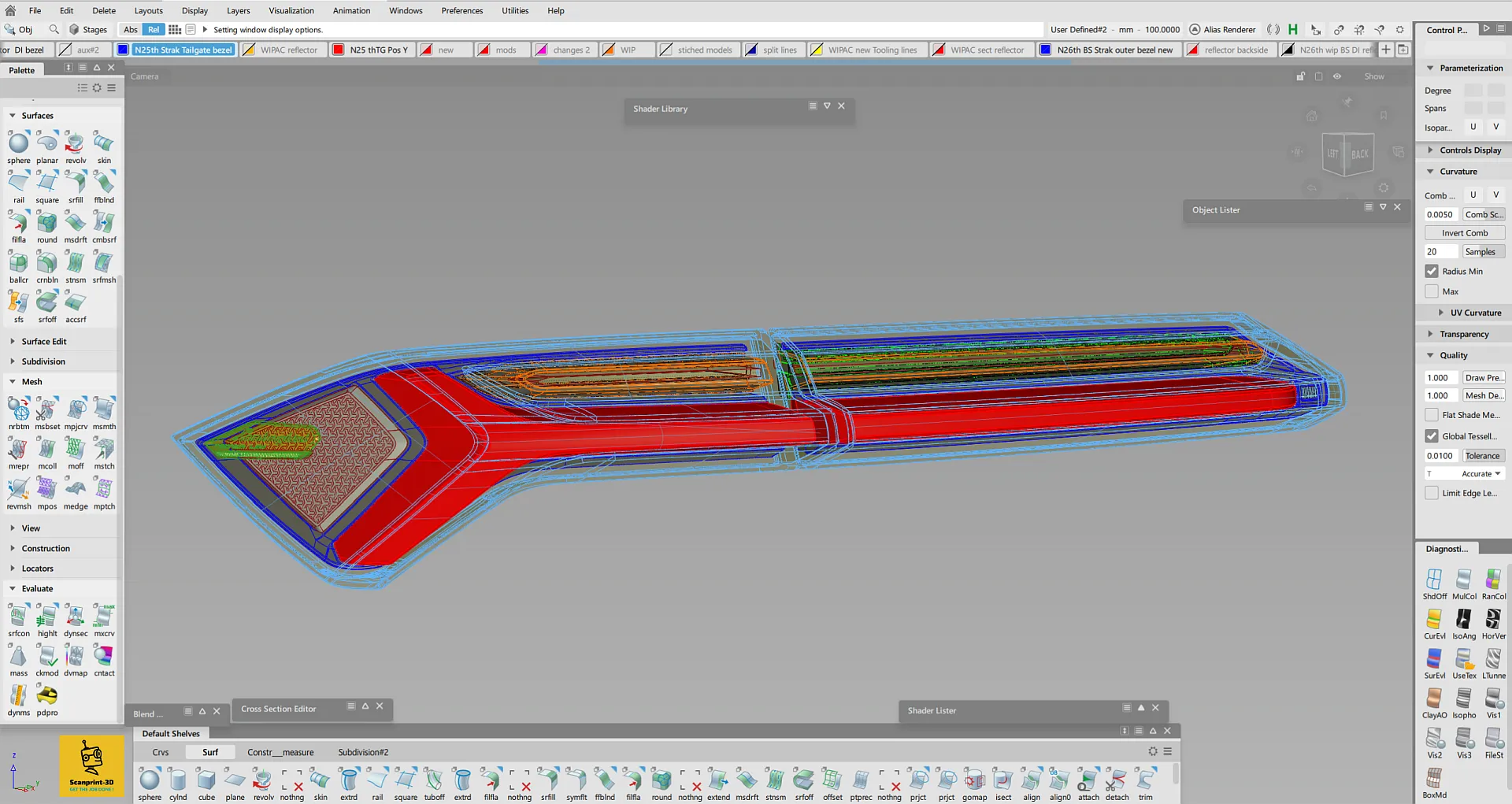
Task: Select the ballcr ball corner tool
Action: [18, 263]
